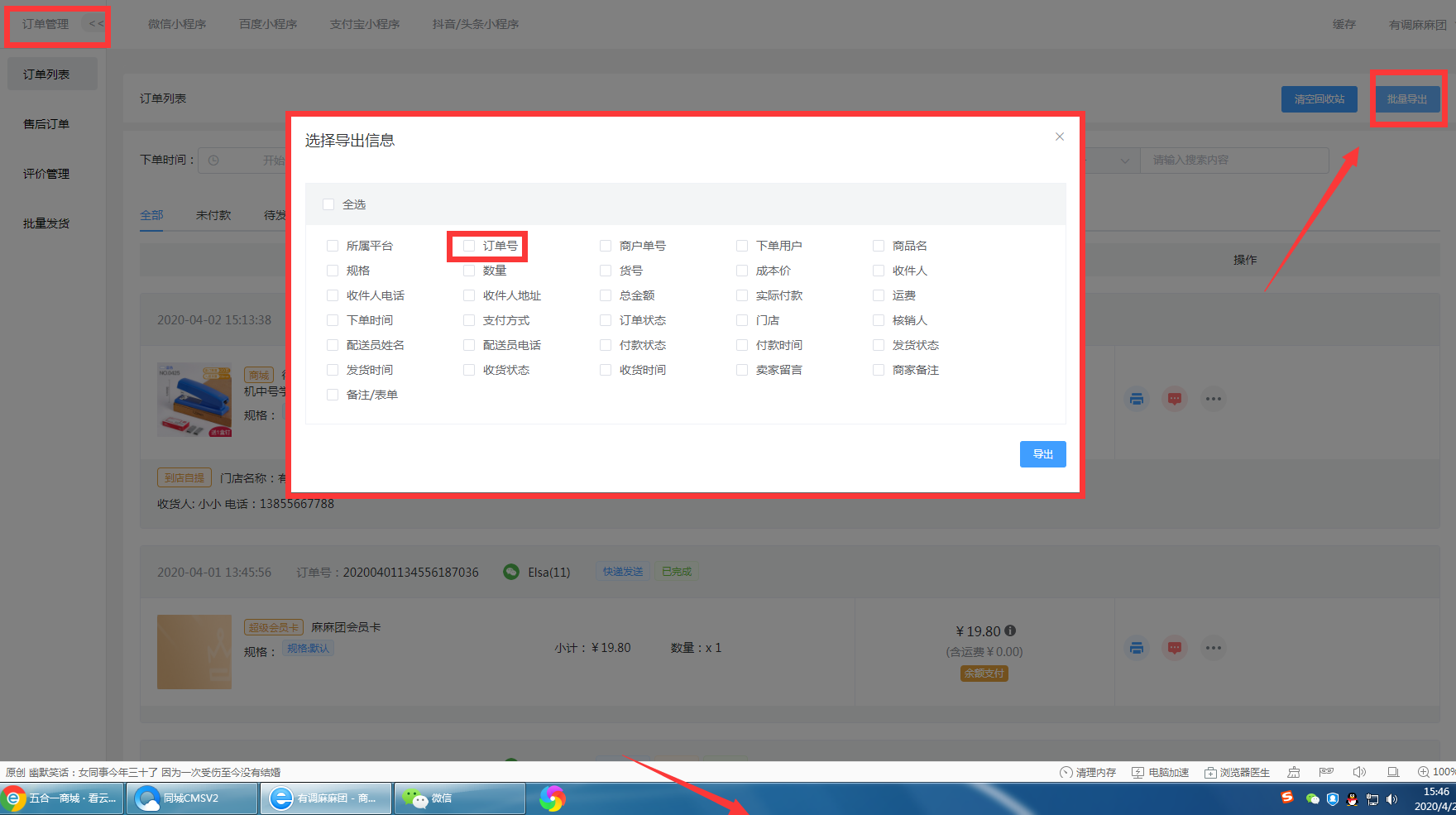Viewport: 1456px width, 815px height.
Task: Check the 所属平台 option
Action: [333, 246]
